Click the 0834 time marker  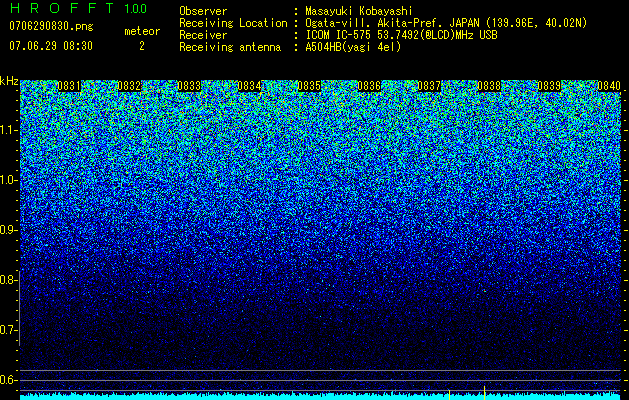[x=249, y=86]
